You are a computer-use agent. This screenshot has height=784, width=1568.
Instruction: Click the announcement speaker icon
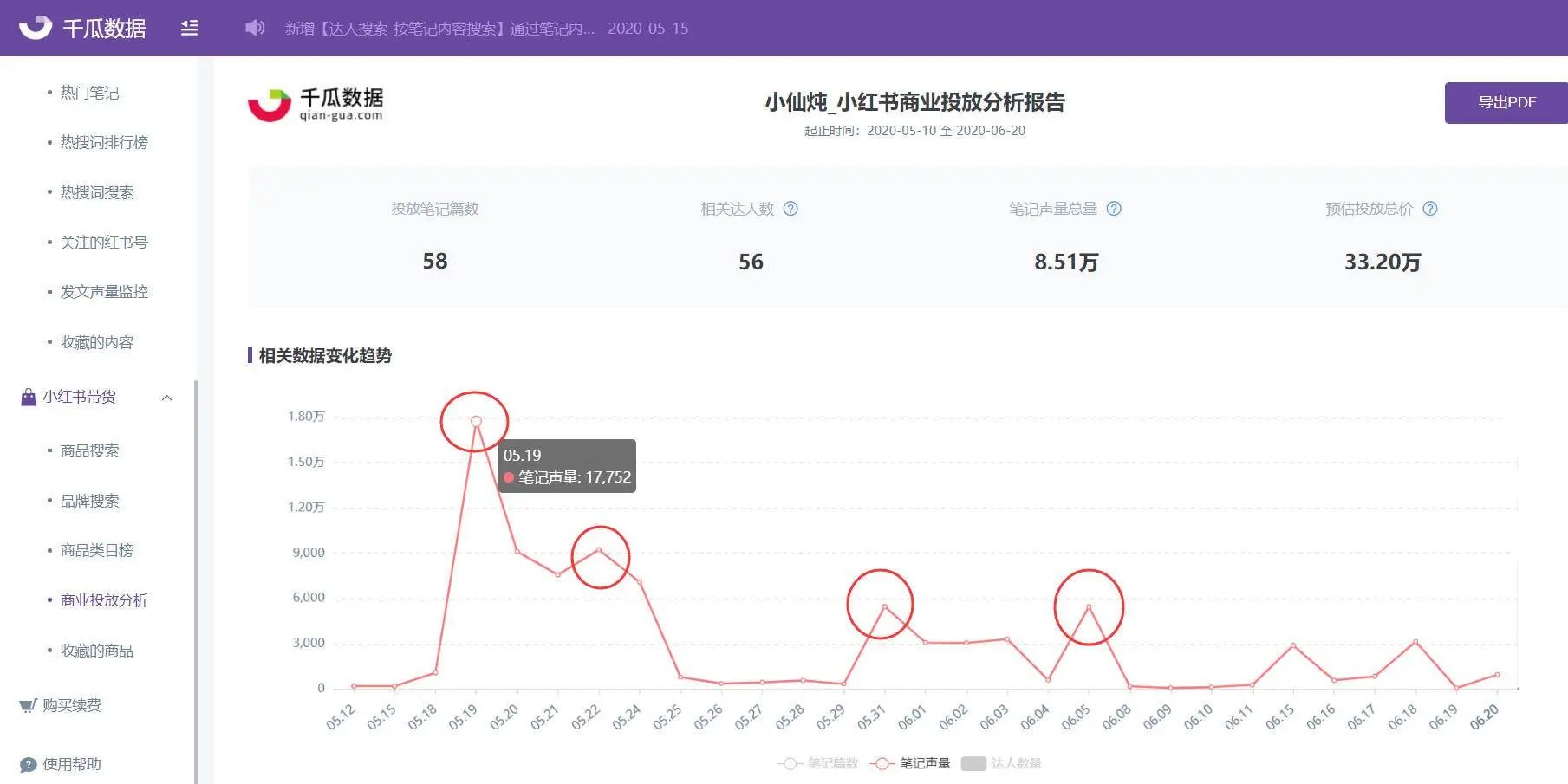click(x=254, y=28)
